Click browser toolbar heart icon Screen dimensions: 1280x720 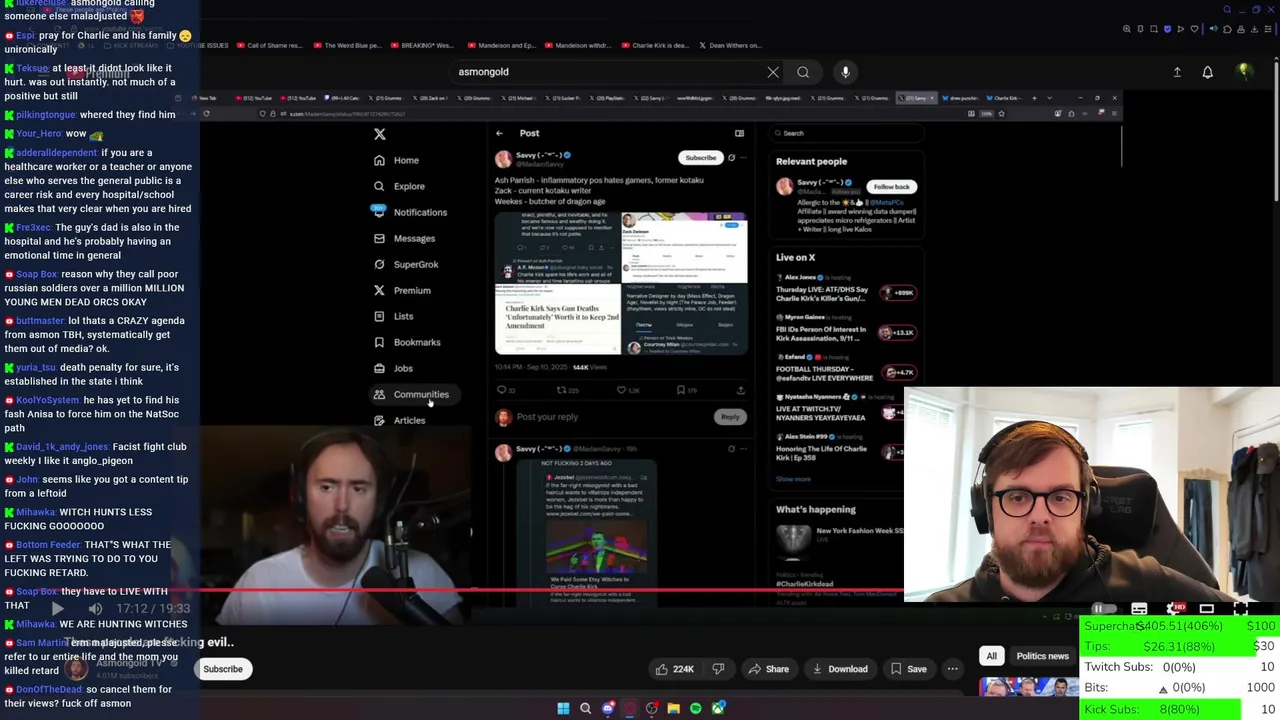pos(1192,29)
